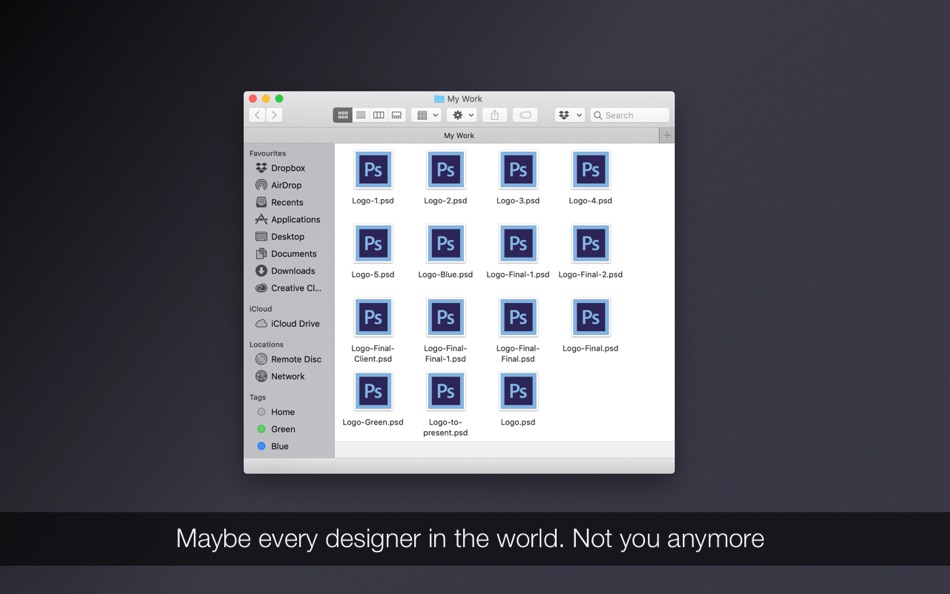Switch to icon view in toolbar
This screenshot has width=950, height=594.
342,115
